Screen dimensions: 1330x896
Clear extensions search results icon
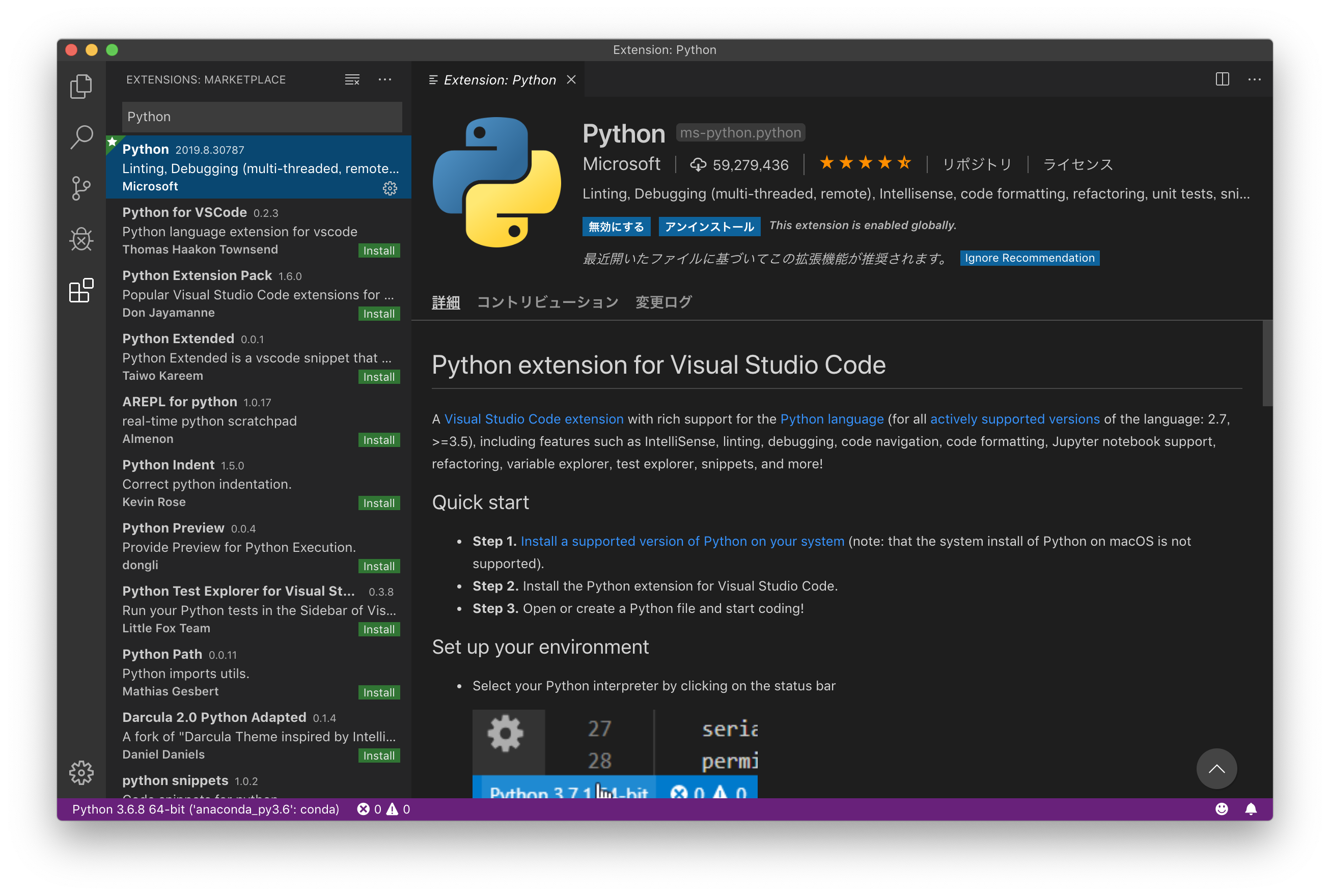coord(352,79)
